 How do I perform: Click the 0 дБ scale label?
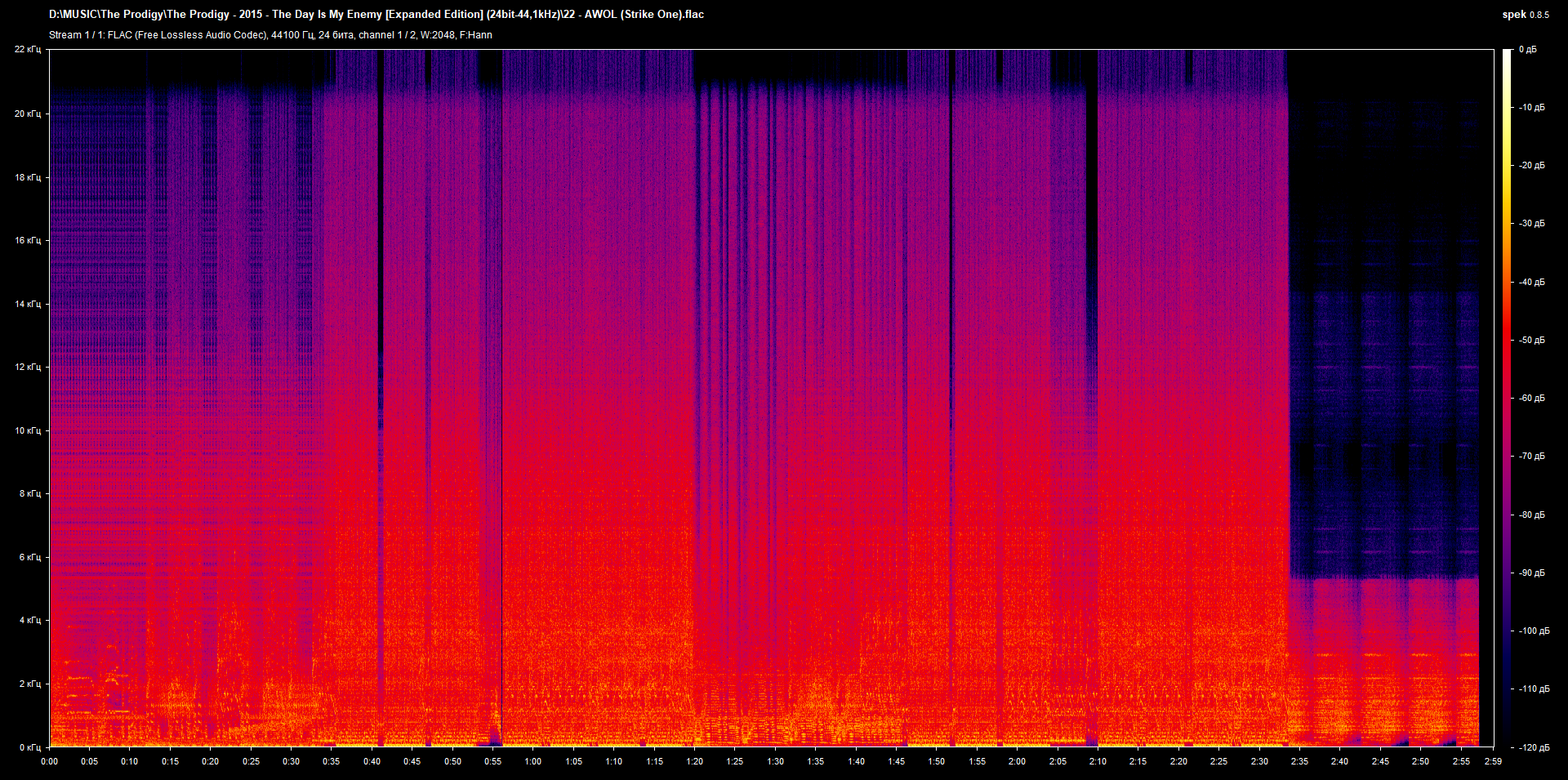click(x=1527, y=50)
